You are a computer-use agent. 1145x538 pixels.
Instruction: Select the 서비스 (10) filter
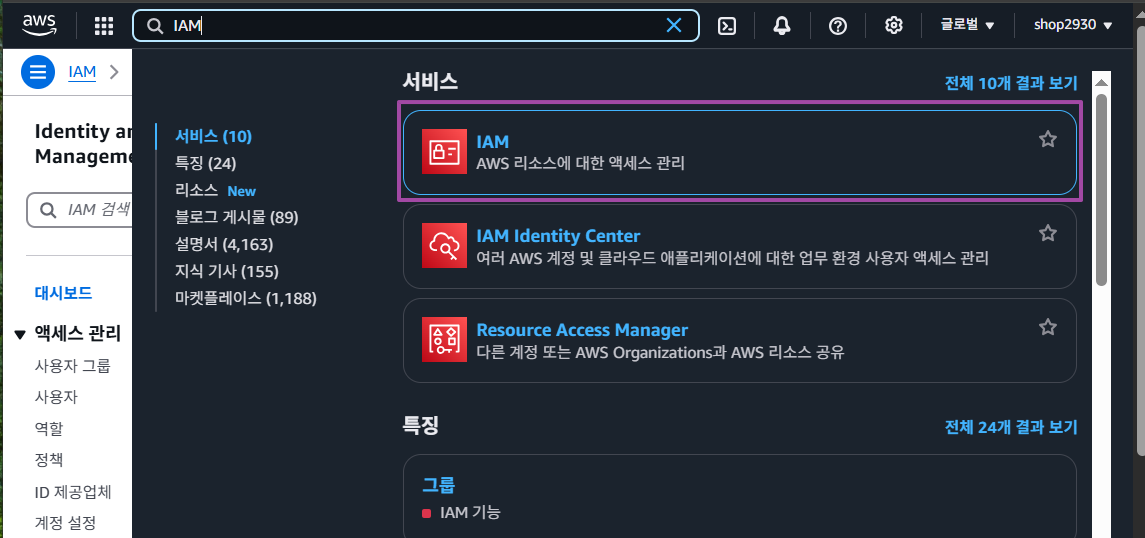[213, 136]
